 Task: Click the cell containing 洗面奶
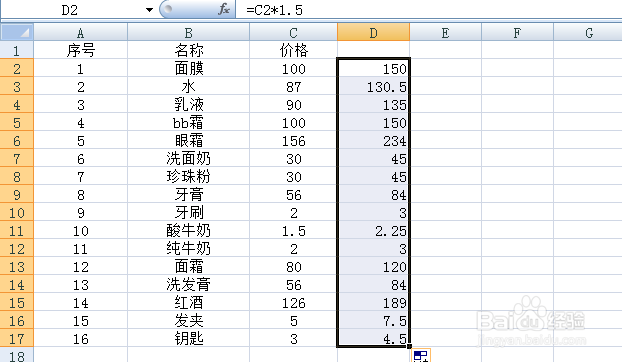(x=188, y=159)
